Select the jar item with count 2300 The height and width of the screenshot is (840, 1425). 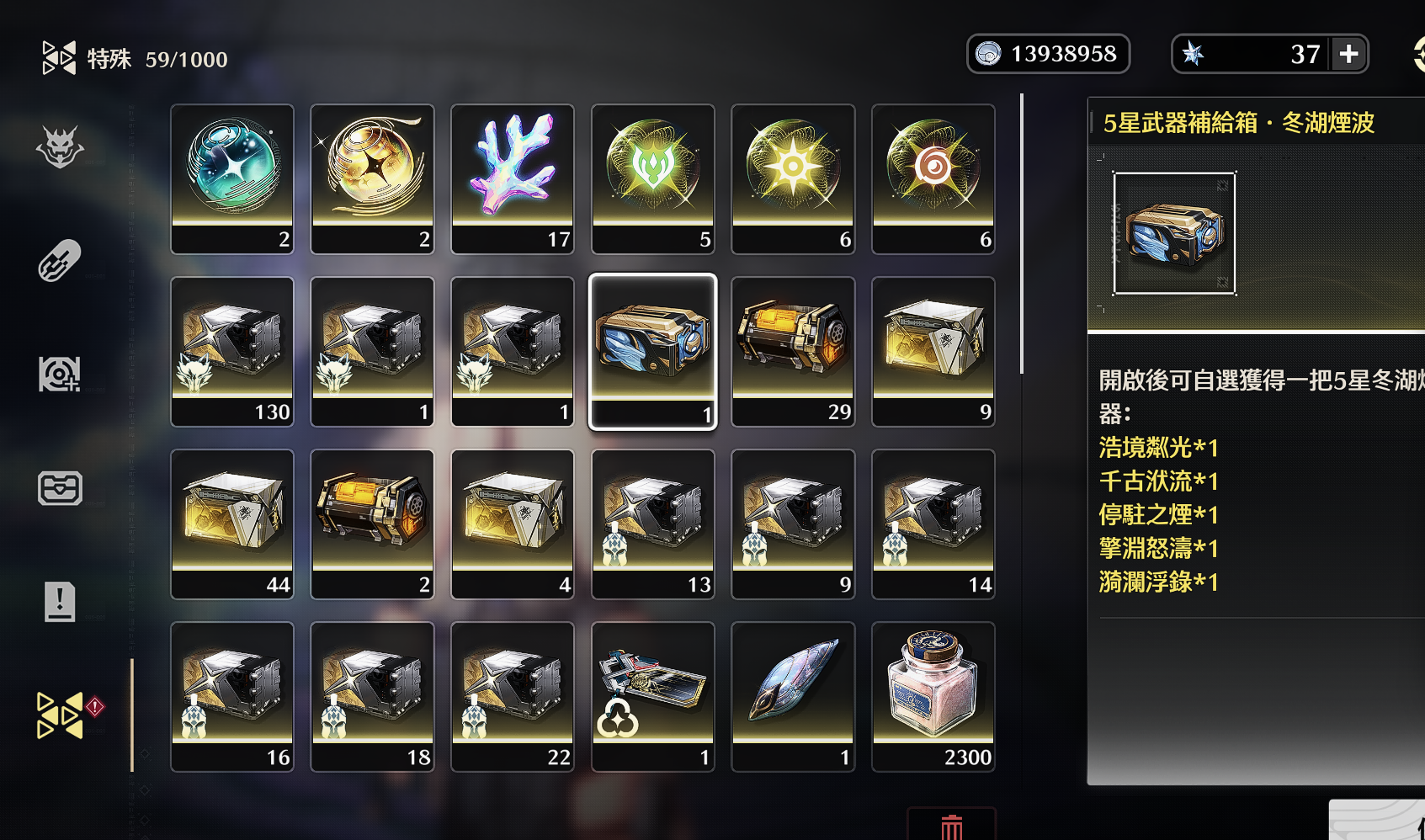click(x=933, y=696)
